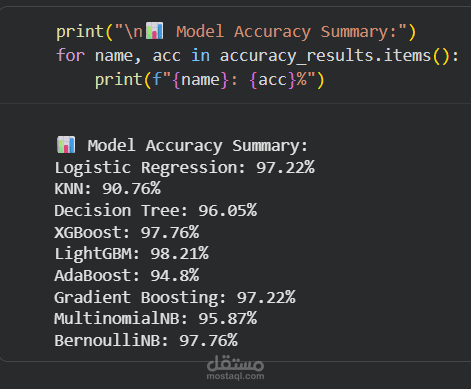Viewport: 471px width, 389px height.
Task: Select the AdaBoost: 94.8% output line
Action: pyautogui.click(x=127, y=276)
